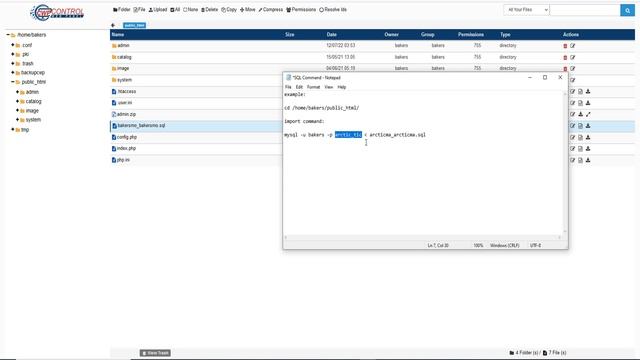Expand the .trash tree folder
The width and height of the screenshot is (640, 360).
(x=13, y=63)
